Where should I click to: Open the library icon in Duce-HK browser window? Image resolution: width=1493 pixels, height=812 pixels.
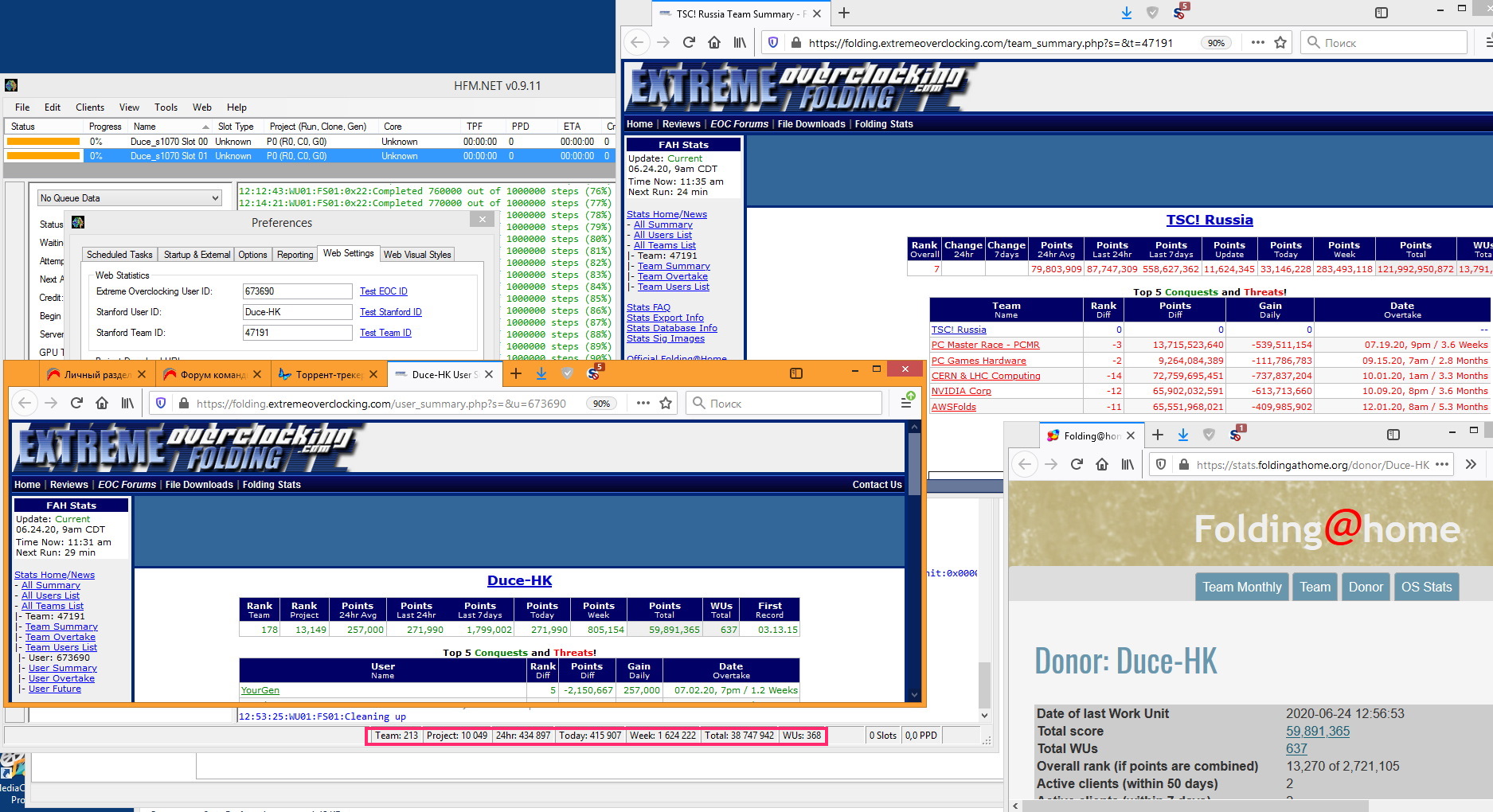tap(127, 404)
